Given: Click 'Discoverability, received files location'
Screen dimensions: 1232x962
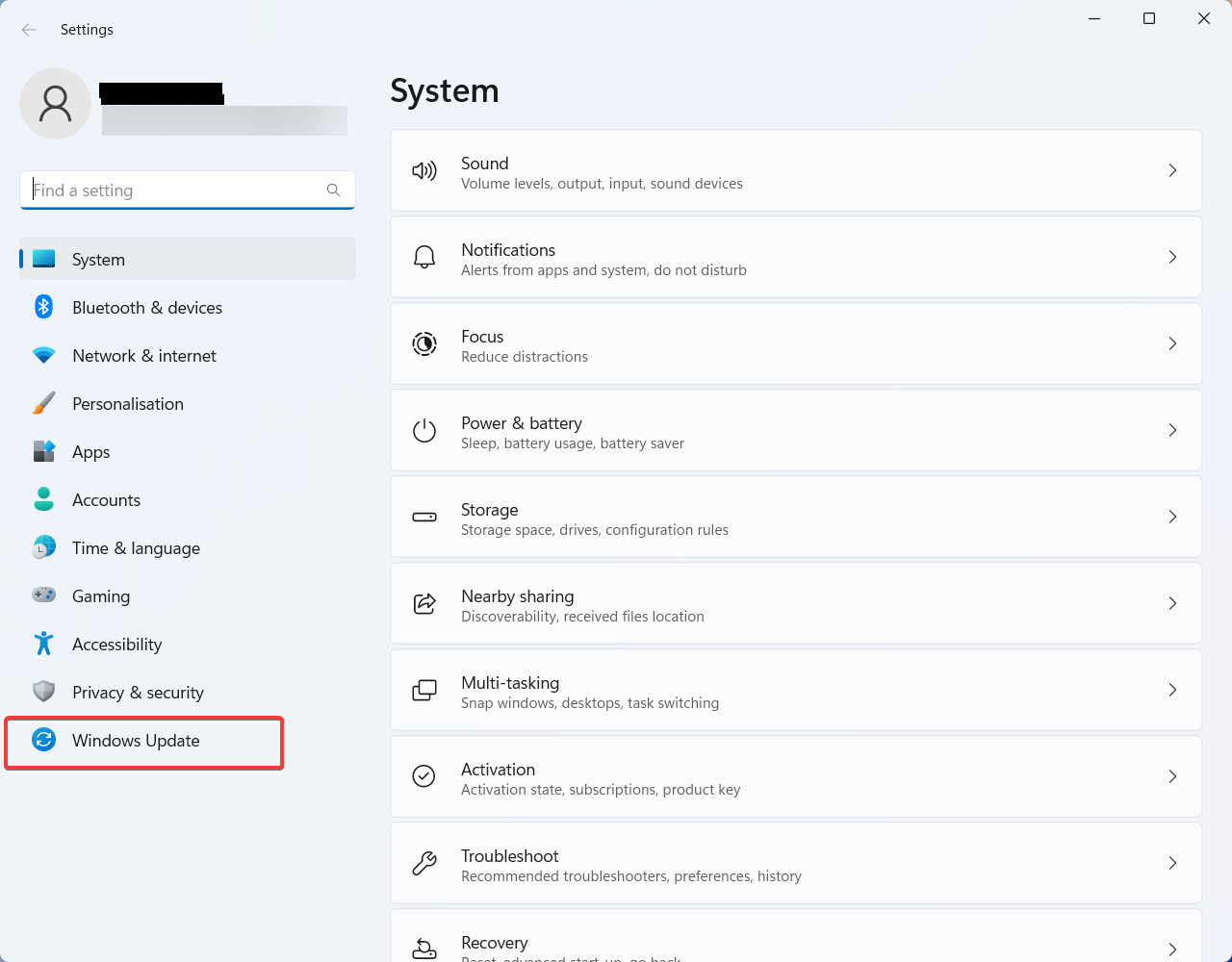Looking at the screenshot, I should point(582,617).
